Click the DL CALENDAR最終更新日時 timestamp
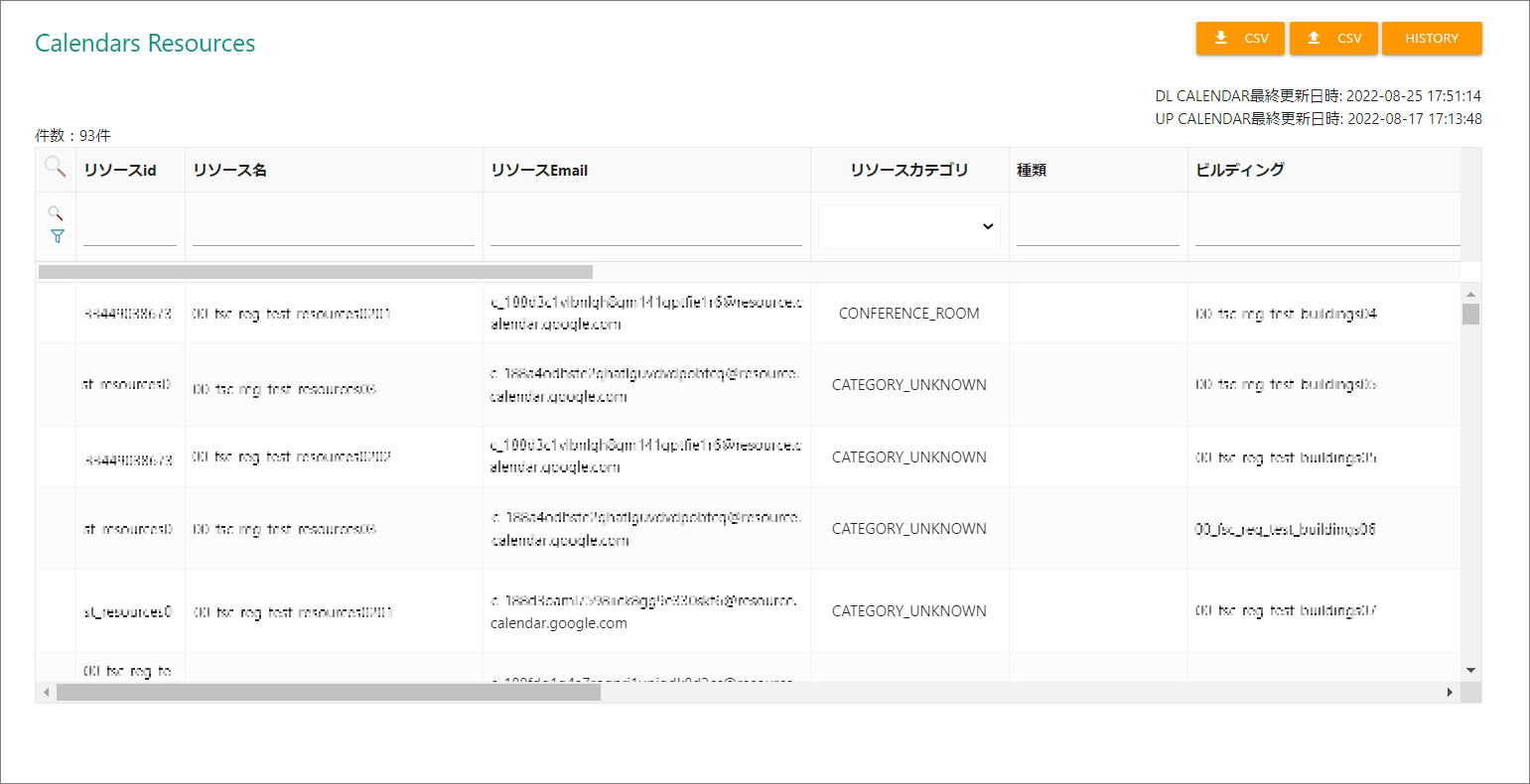This screenshot has width=1530, height=784. pyautogui.click(x=1318, y=96)
